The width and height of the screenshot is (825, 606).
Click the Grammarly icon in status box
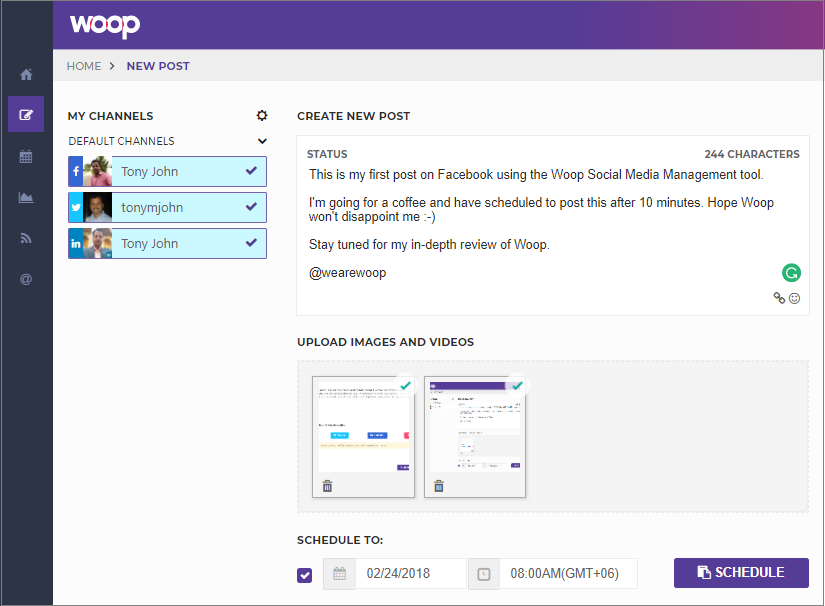(791, 272)
